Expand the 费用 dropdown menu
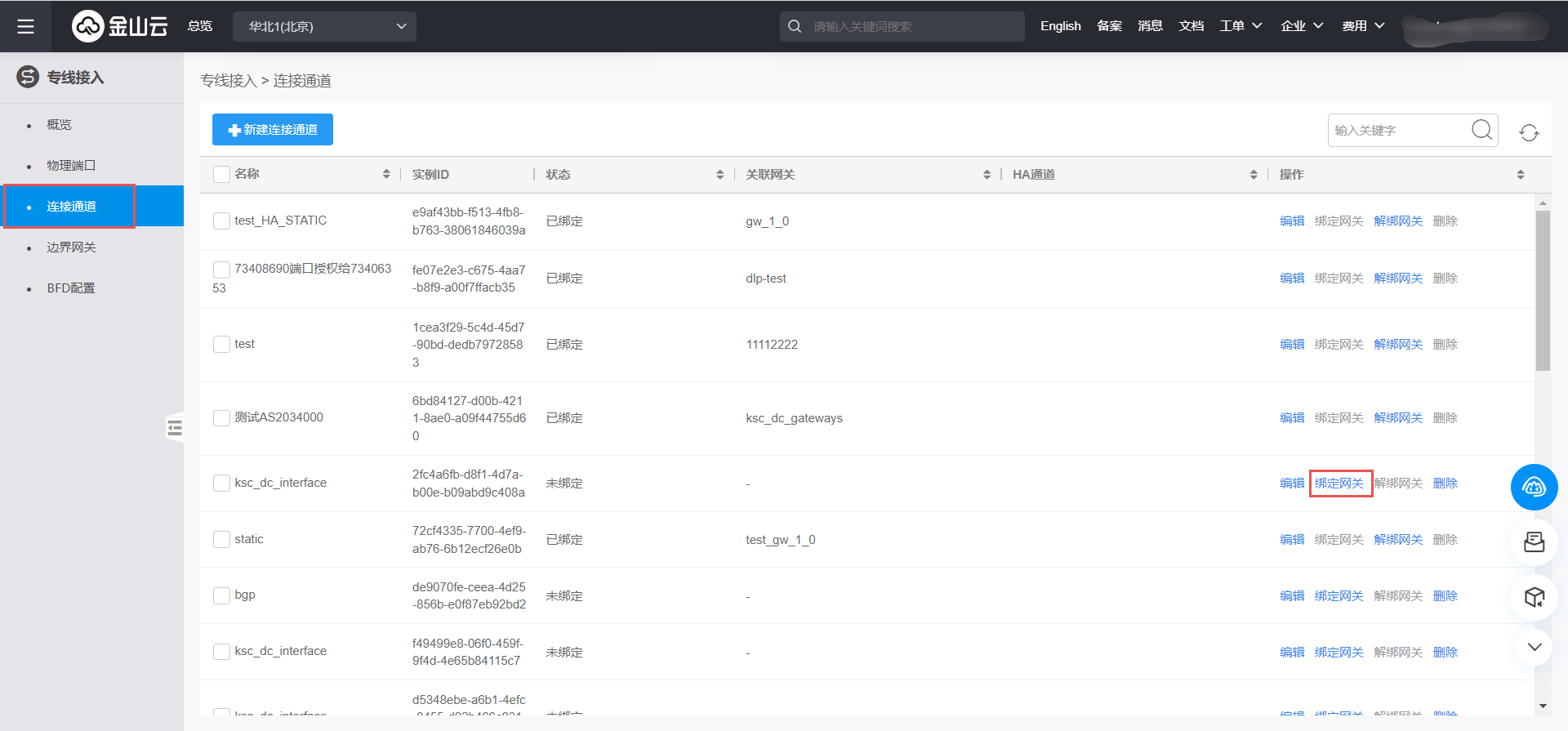The height and width of the screenshot is (731, 1568). point(1363,26)
